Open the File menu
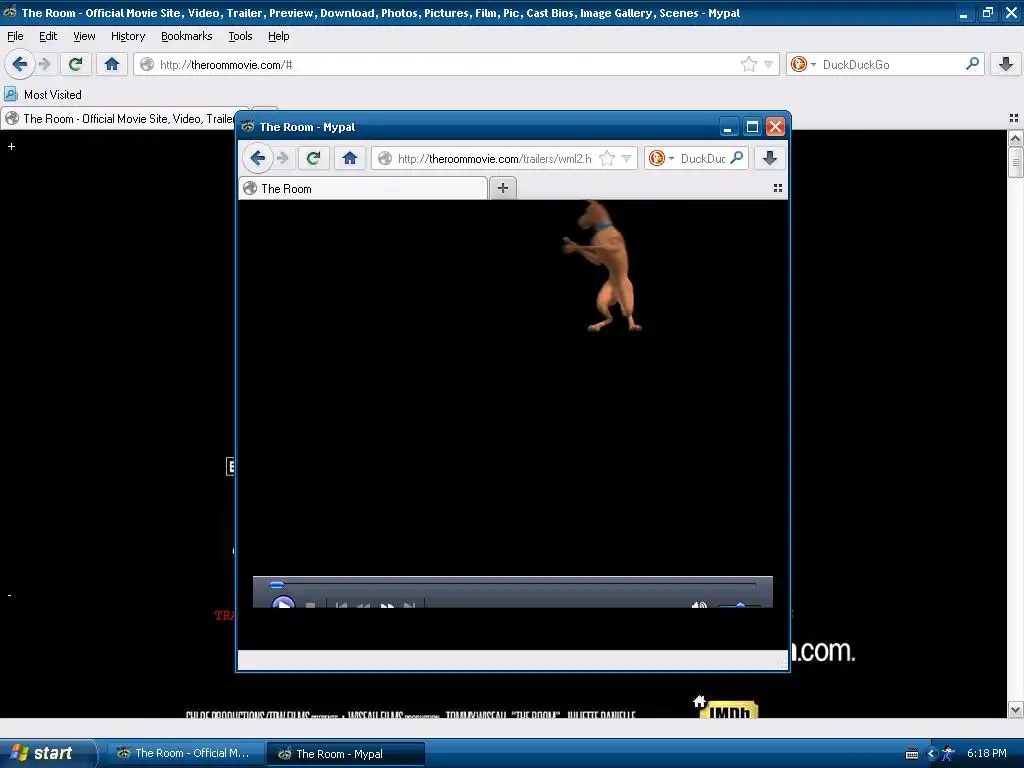The width and height of the screenshot is (1024, 768). (x=15, y=36)
